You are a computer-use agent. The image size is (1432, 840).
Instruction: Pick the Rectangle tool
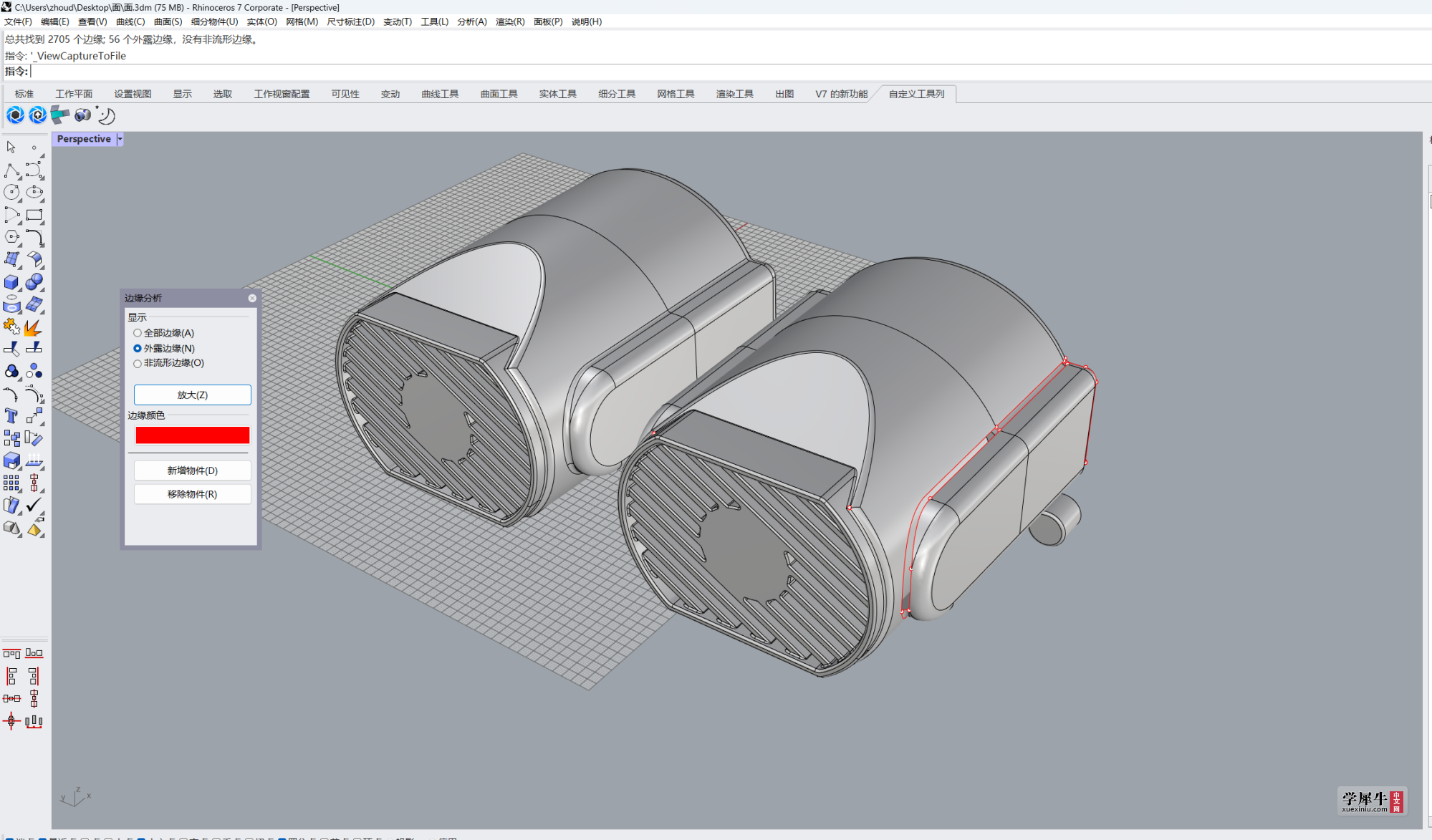(34, 215)
